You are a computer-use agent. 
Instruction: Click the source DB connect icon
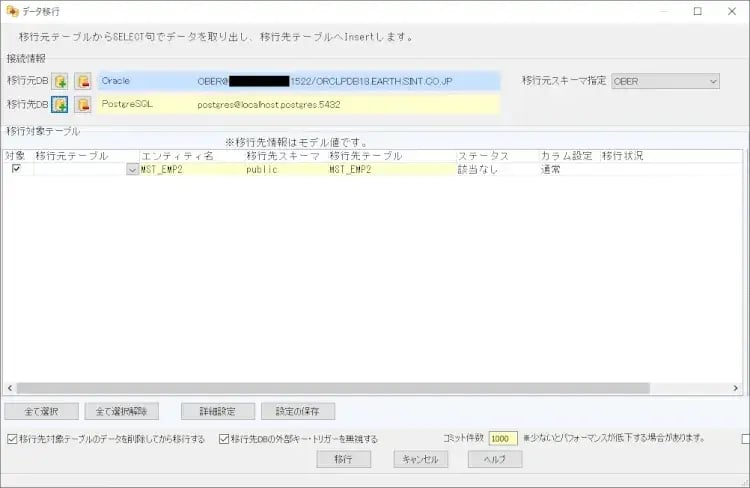(59, 80)
